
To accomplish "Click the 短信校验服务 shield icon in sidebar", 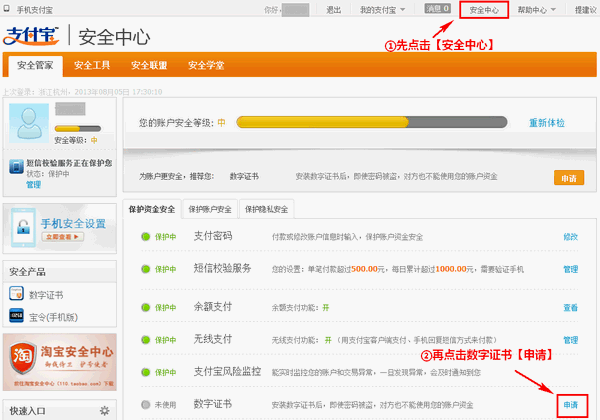I will (12, 164).
